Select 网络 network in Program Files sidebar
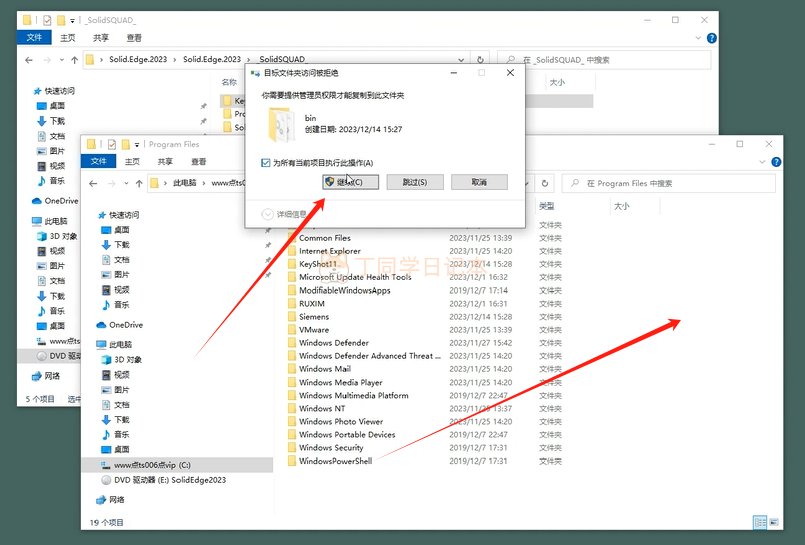The image size is (805, 545). pos(117,499)
